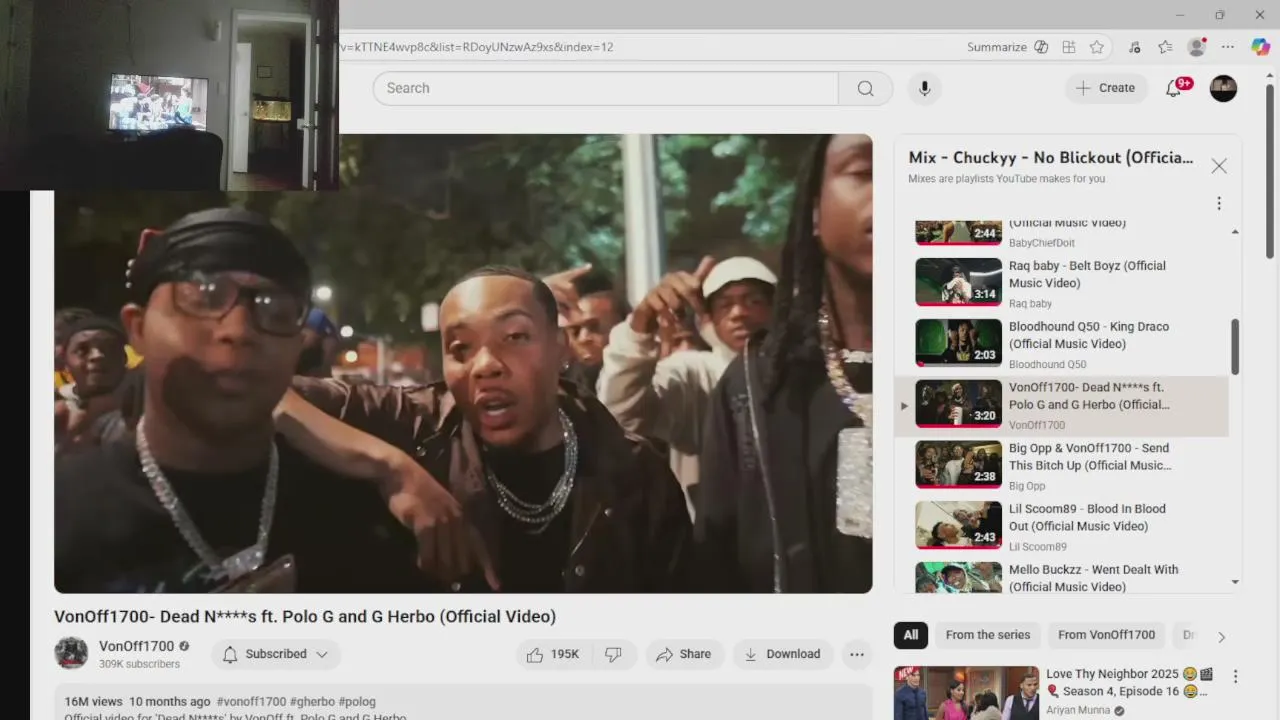Start voice search with the microphone icon

[924, 88]
